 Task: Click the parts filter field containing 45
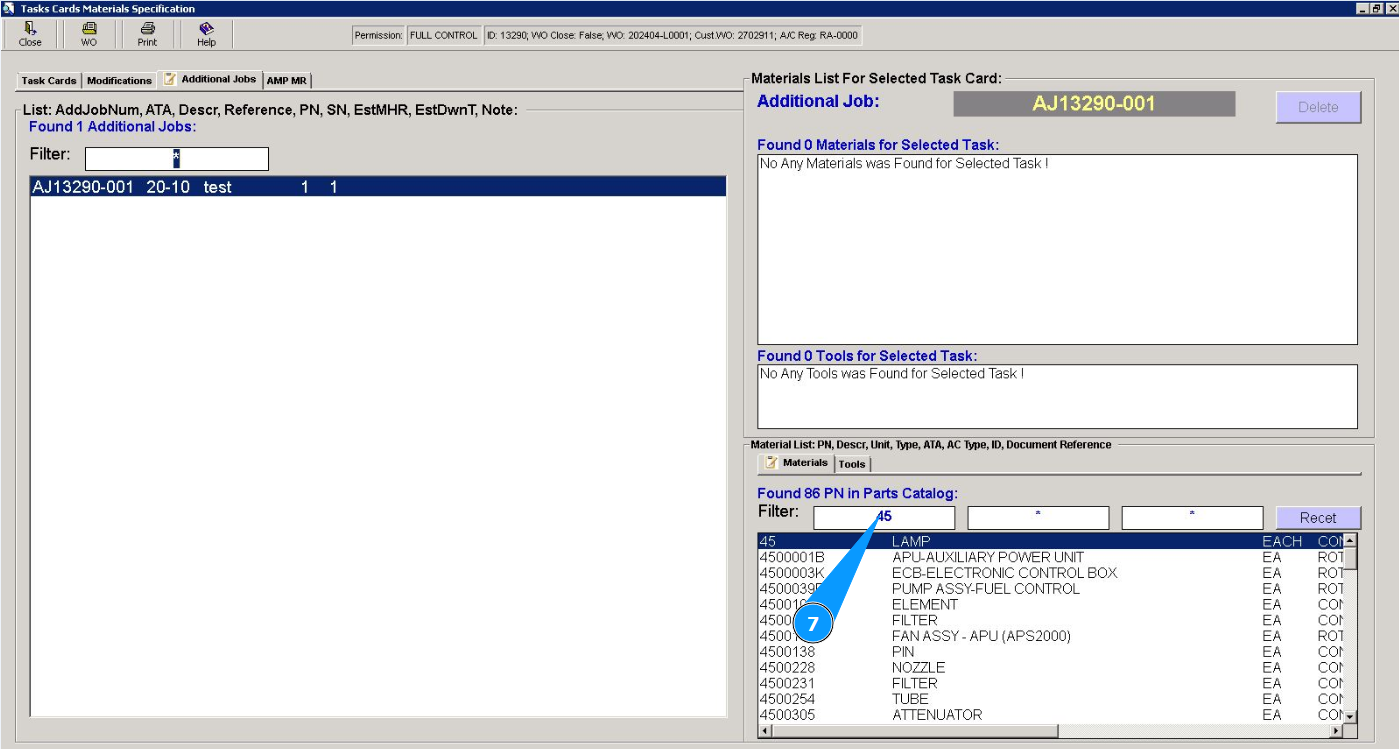point(884,518)
